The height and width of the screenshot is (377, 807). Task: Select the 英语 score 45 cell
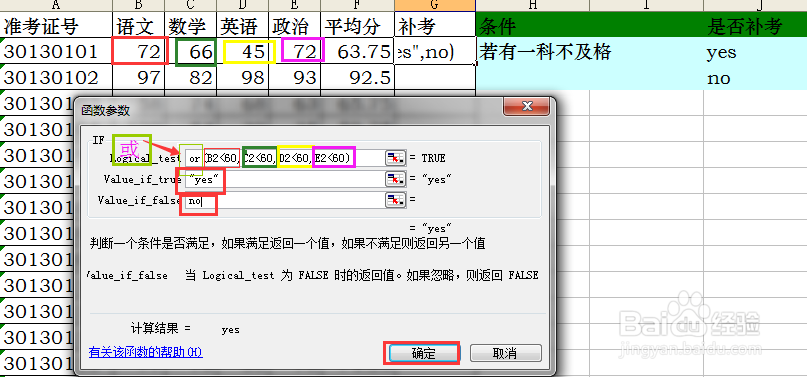(x=243, y=51)
